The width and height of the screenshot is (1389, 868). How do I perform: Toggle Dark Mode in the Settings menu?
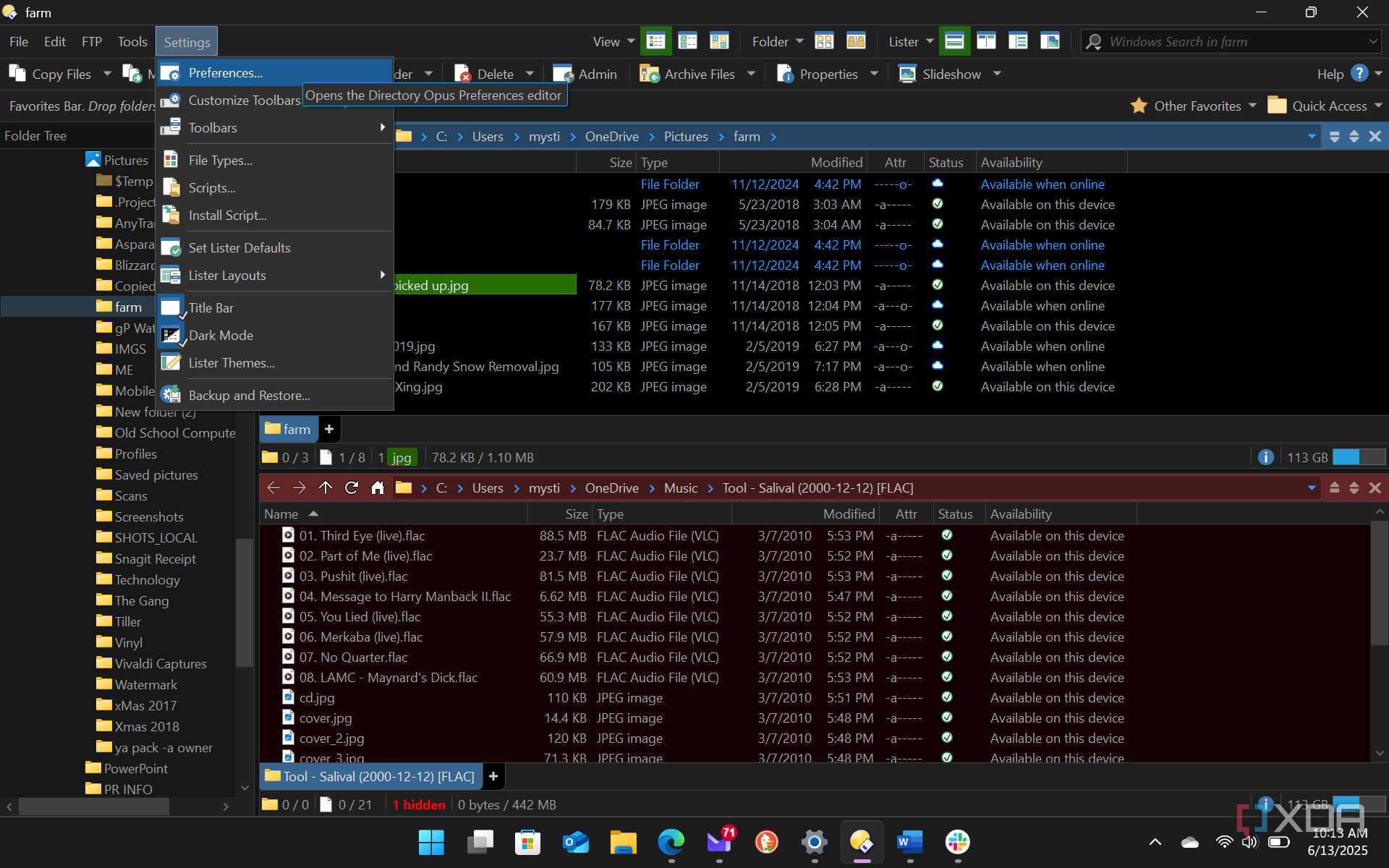(221, 336)
